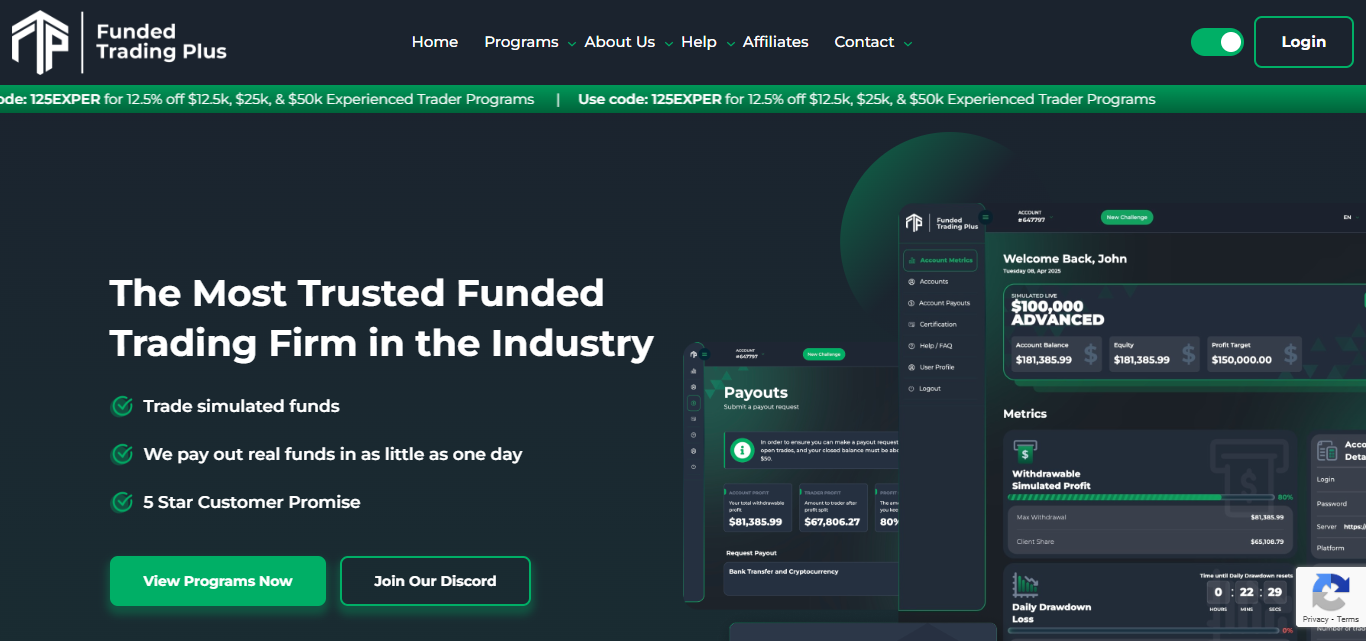
Task: Expand the chevron beside About Us
Action: (669, 44)
